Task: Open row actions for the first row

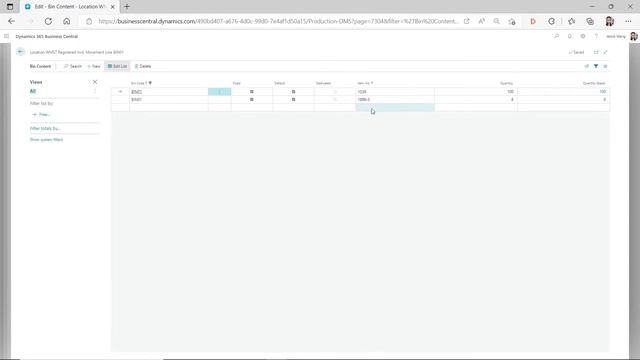Action: 220,92
